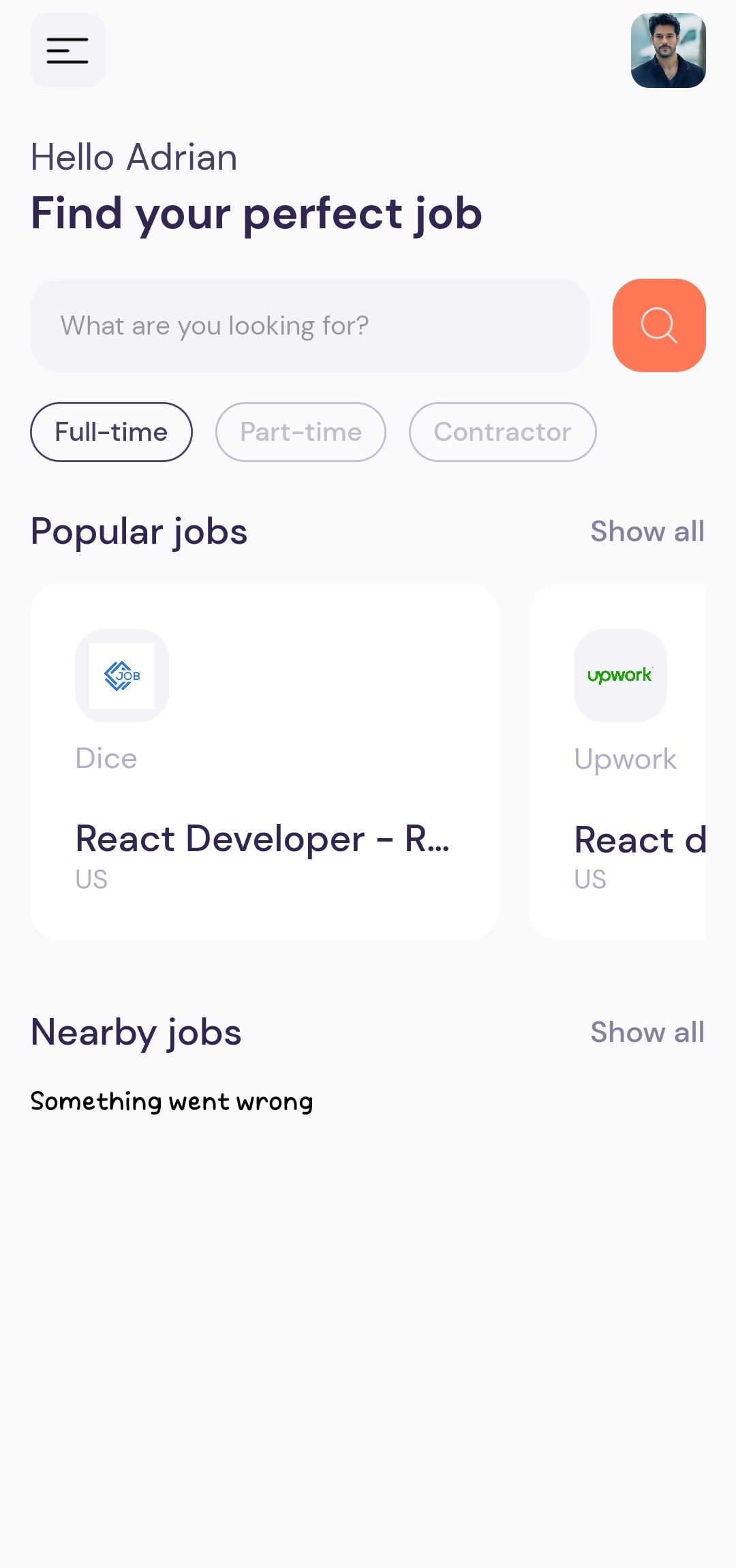This screenshot has width=736, height=1568.
Task: Click the menu lines icon top left
Action: click(x=67, y=50)
